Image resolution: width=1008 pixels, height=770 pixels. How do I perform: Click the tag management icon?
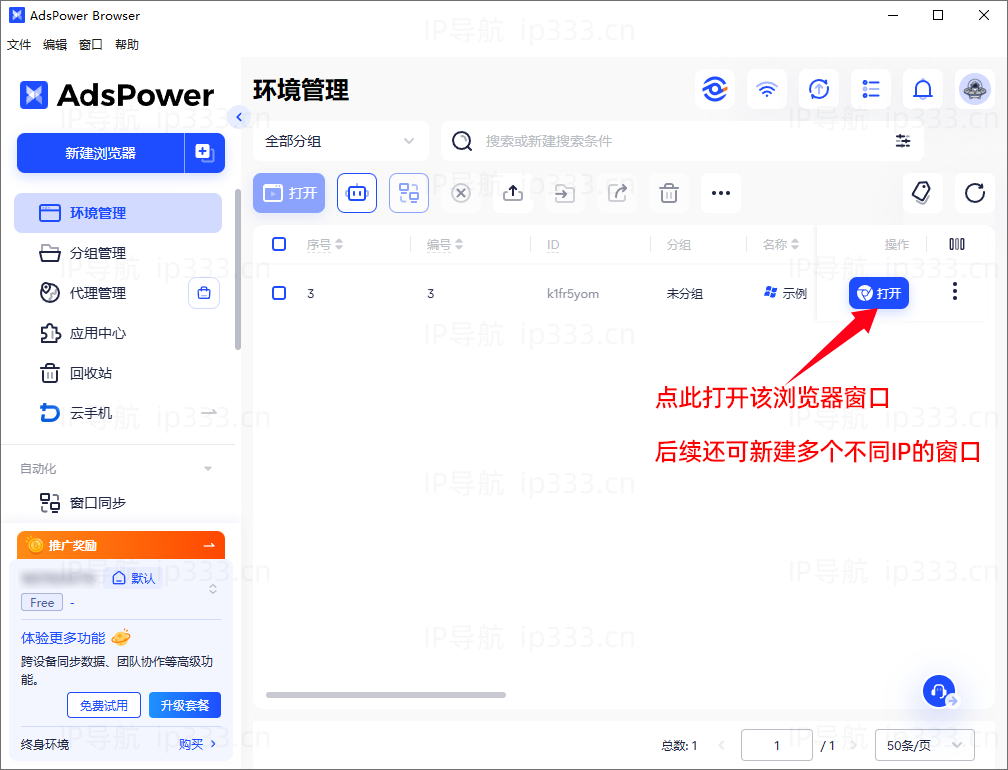922,193
